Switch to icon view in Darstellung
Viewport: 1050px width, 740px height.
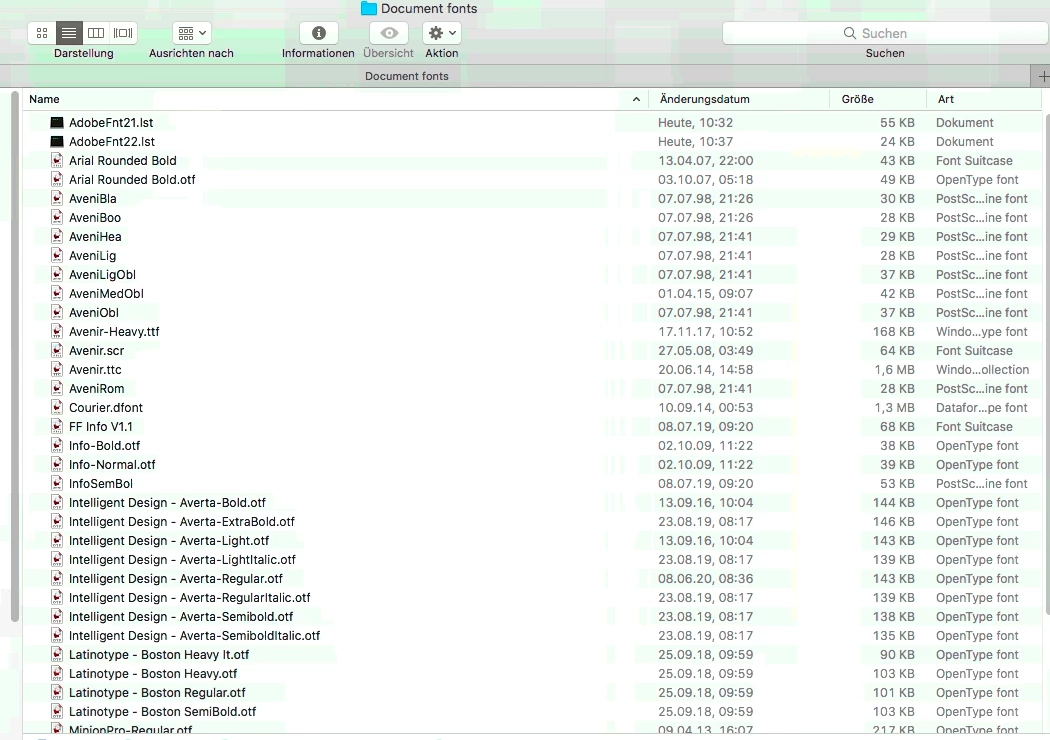point(42,33)
